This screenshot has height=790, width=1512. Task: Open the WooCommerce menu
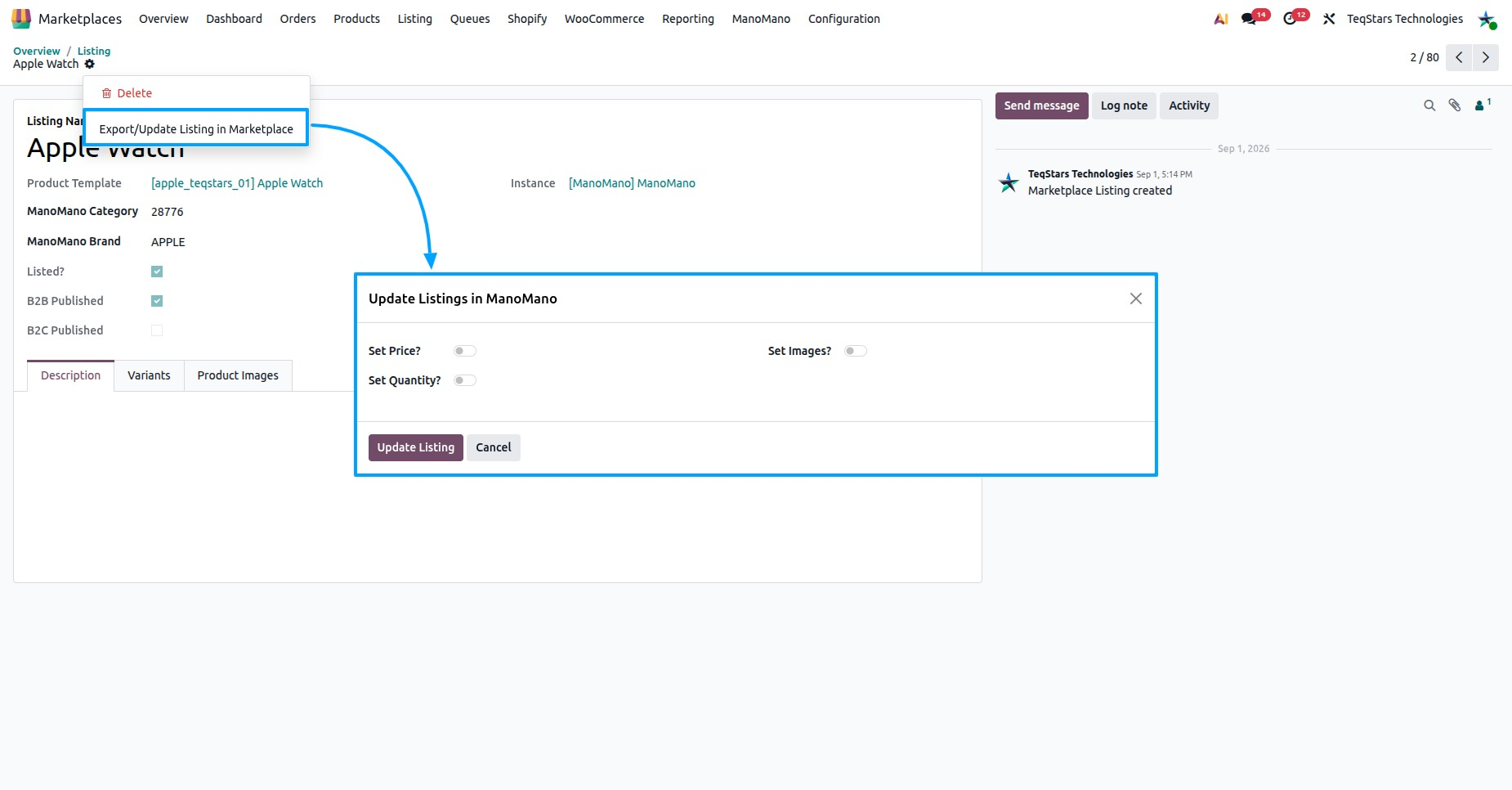point(604,19)
